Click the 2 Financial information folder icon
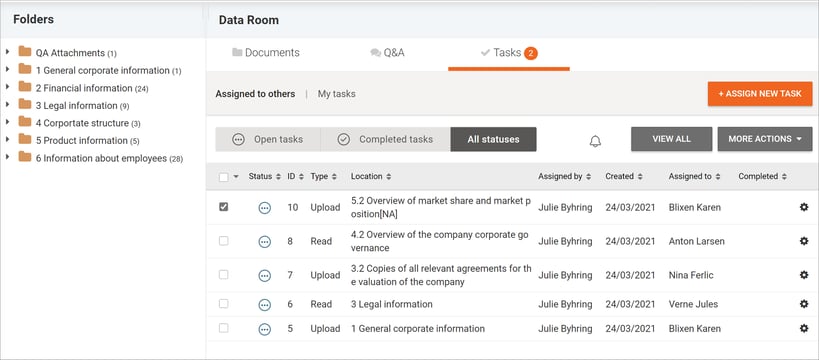 tap(25, 87)
